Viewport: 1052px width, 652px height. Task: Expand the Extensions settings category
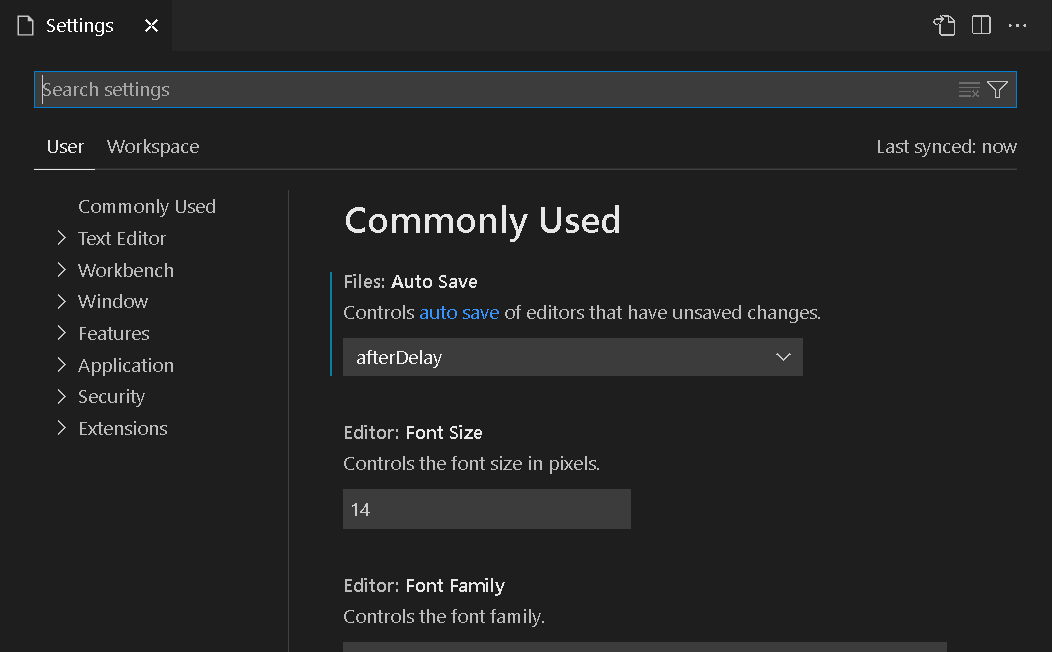[62, 428]
